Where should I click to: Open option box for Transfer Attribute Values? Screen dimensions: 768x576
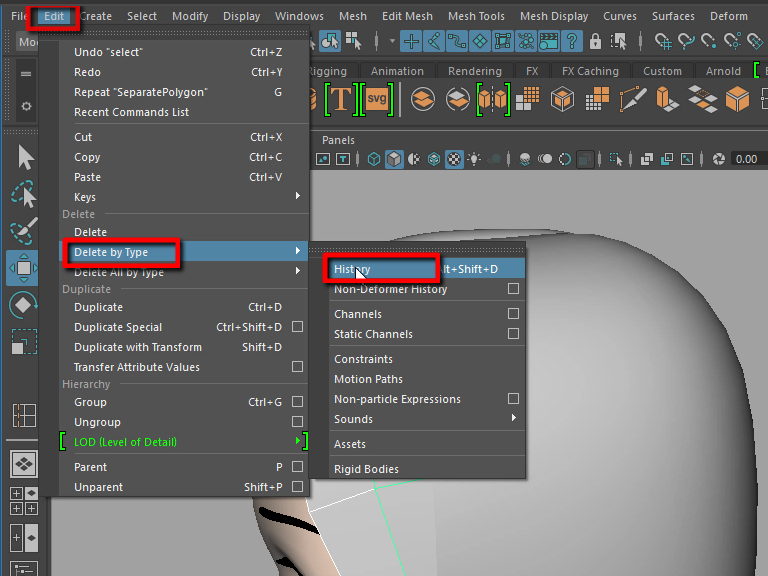[x=297, y=367]
